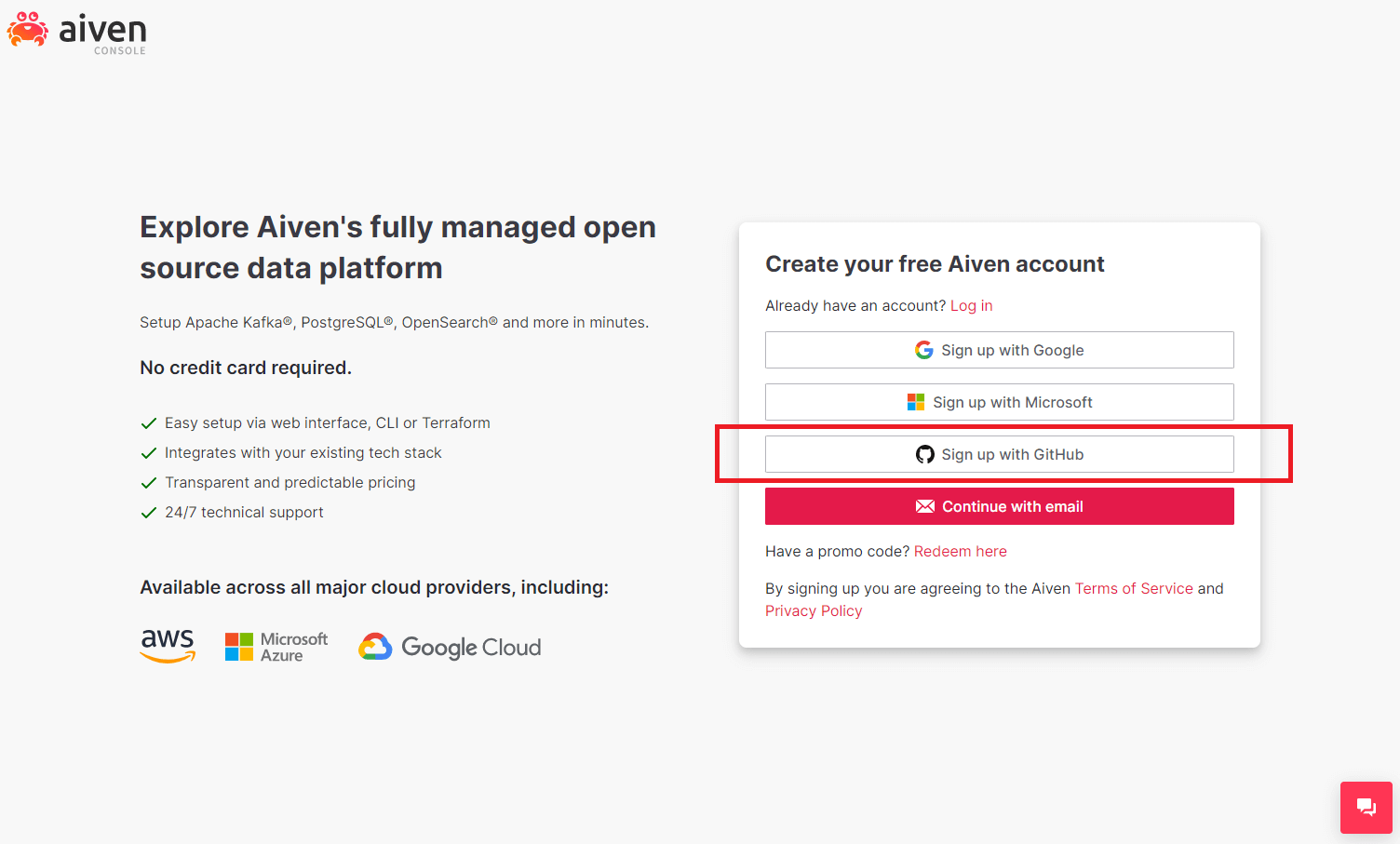Screen dimensions: 1400x844
Task: Open the Terms of Service link
Action: (x=1134, y=588)
